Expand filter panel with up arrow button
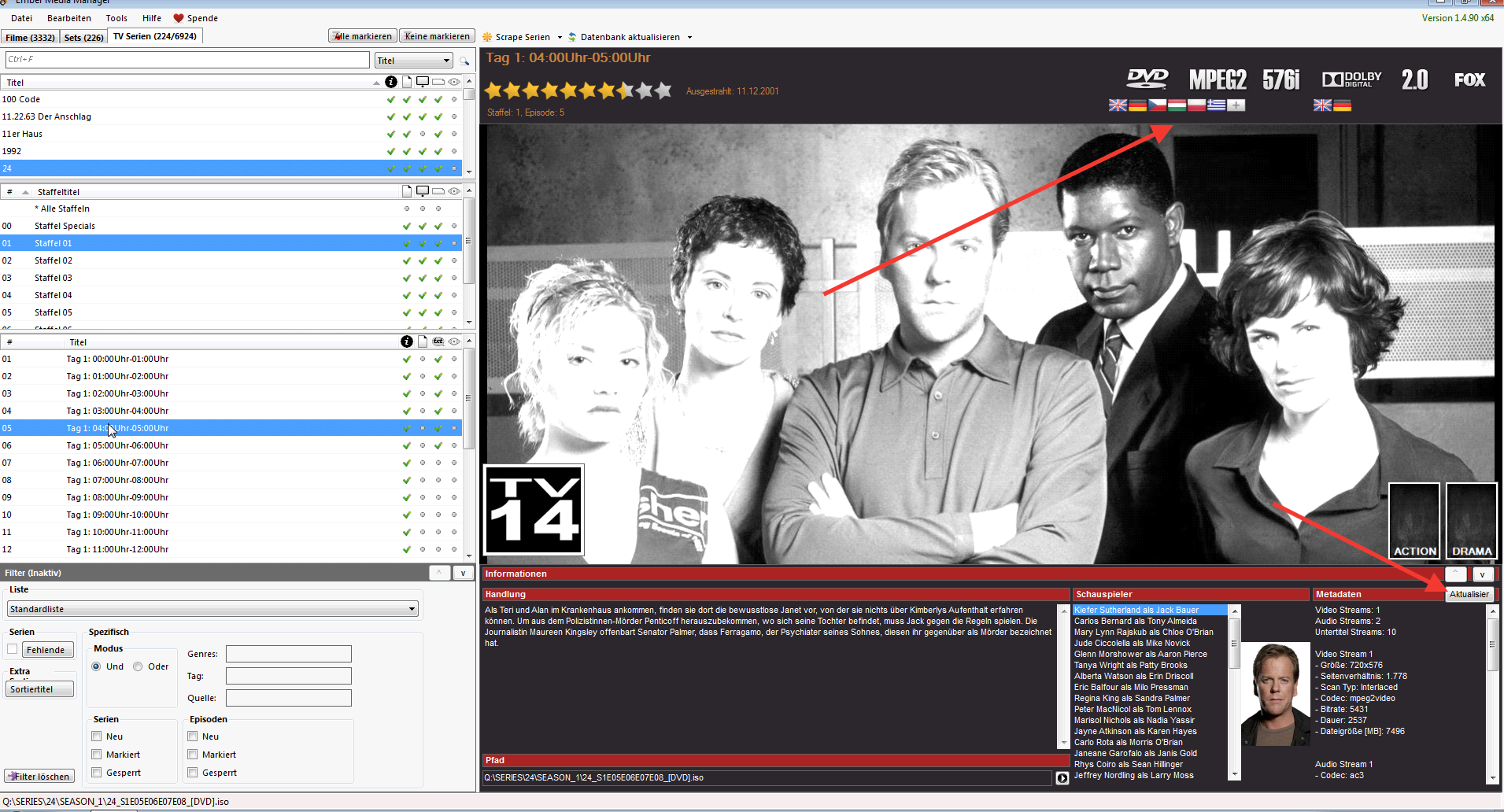Viewport: 1504px width, 812px height. coord(439,573)
